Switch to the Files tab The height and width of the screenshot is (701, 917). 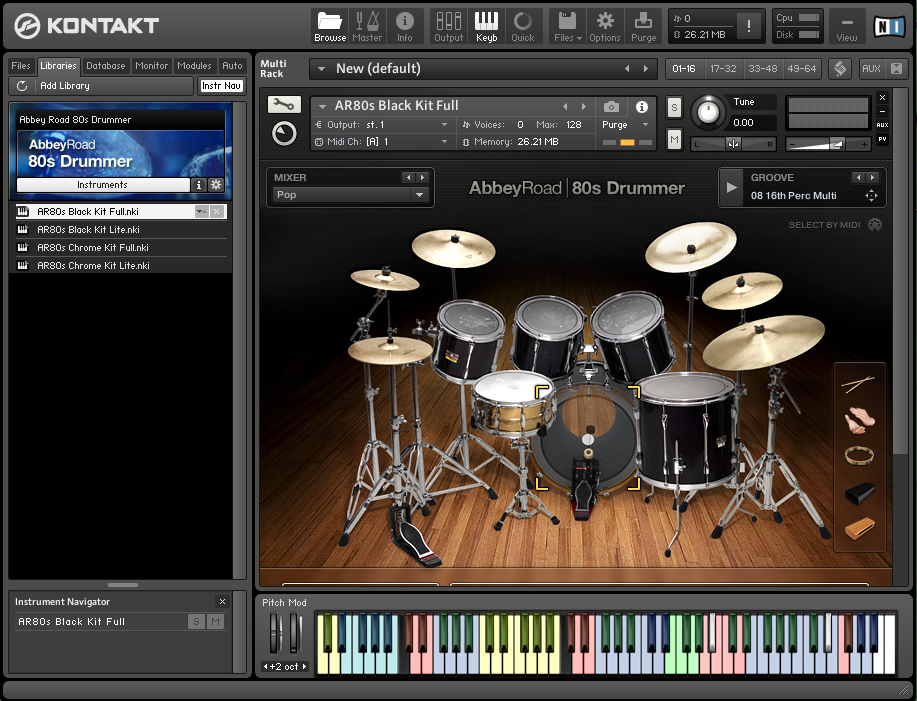[x=20, y=65]
